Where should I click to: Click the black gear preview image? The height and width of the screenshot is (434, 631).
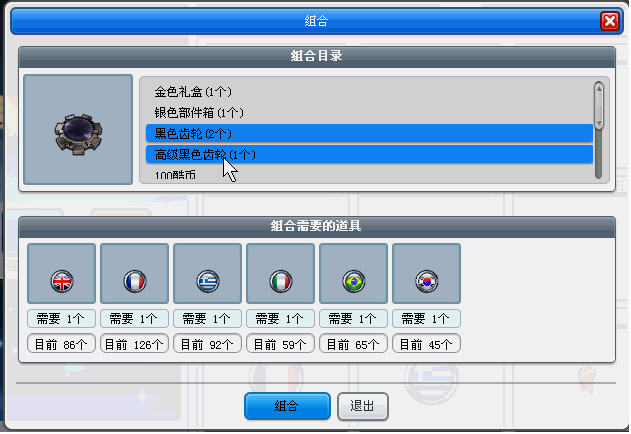(x=78, y=130)
